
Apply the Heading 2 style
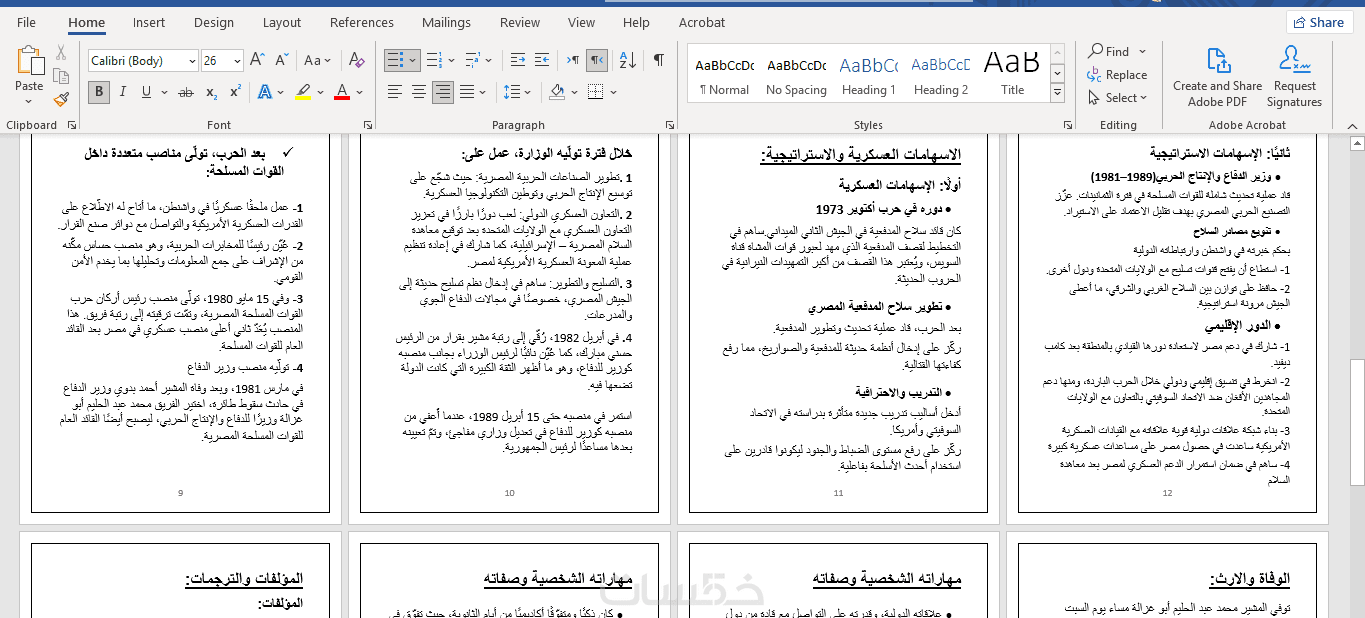(x=940, y=75)
